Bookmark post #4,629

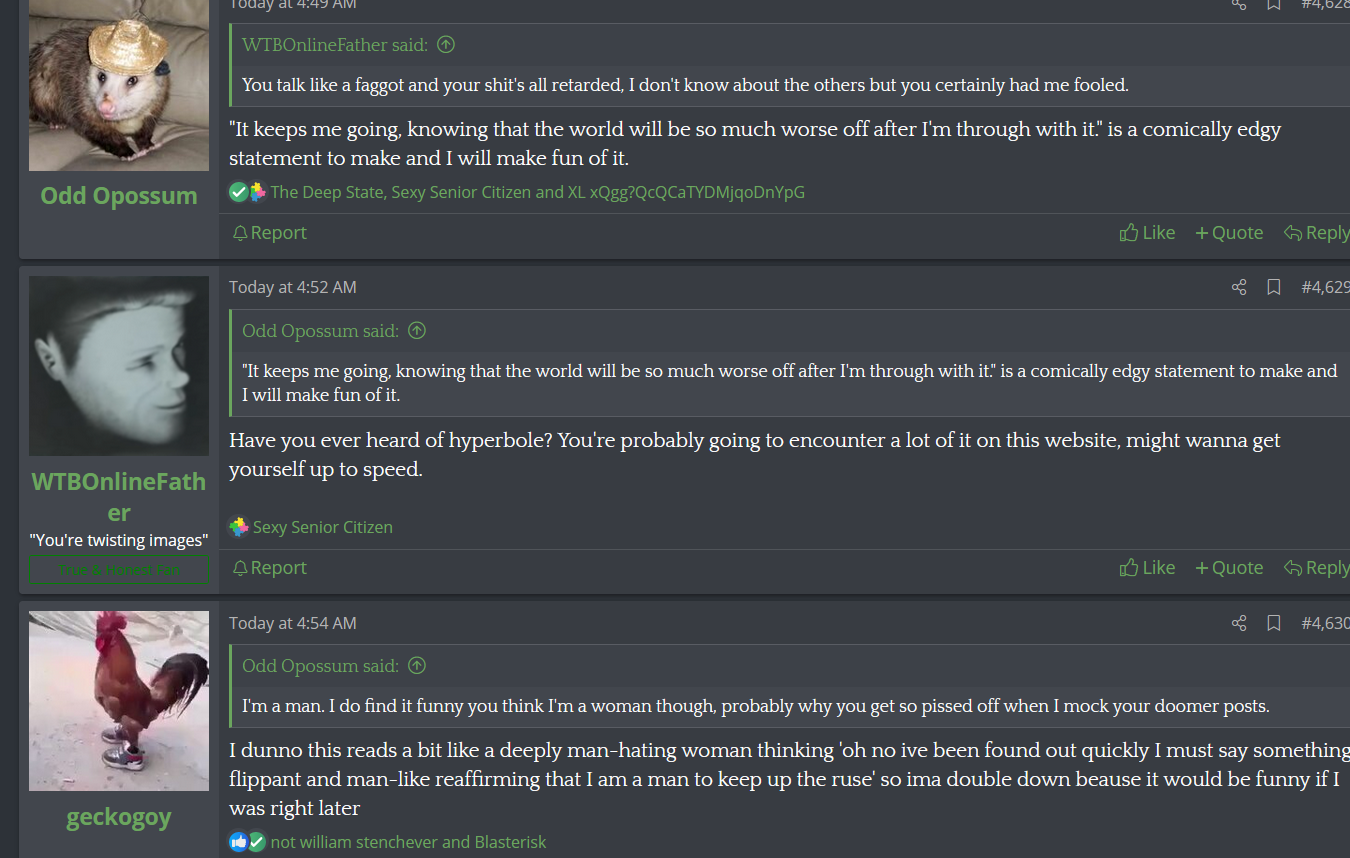(x=1274, y=287)
